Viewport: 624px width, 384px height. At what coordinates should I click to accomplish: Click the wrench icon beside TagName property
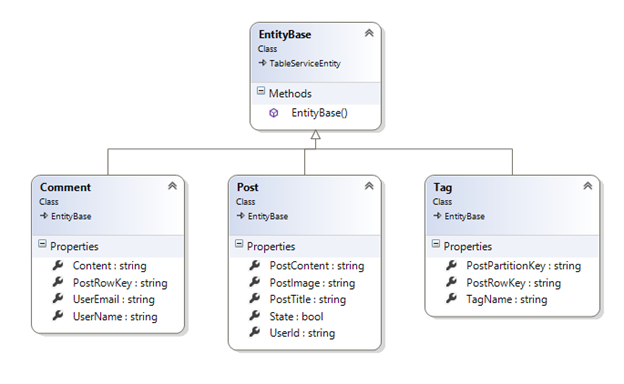pyautogui.click(x=451, y=298)
